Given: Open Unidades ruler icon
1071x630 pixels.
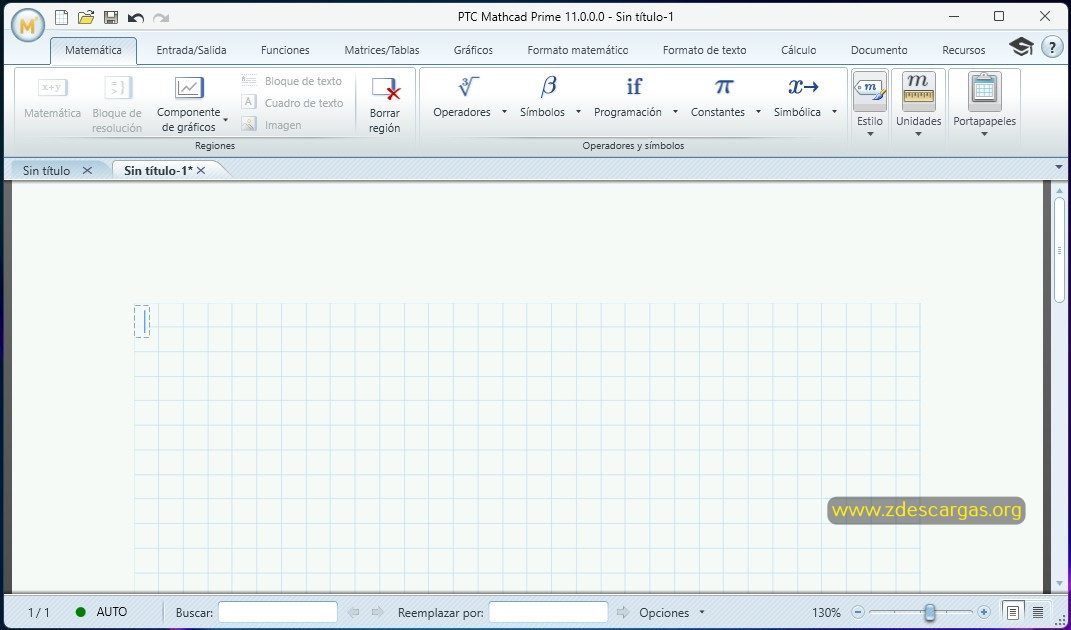Looking at the screenshot, I should [x=918, y=92].
